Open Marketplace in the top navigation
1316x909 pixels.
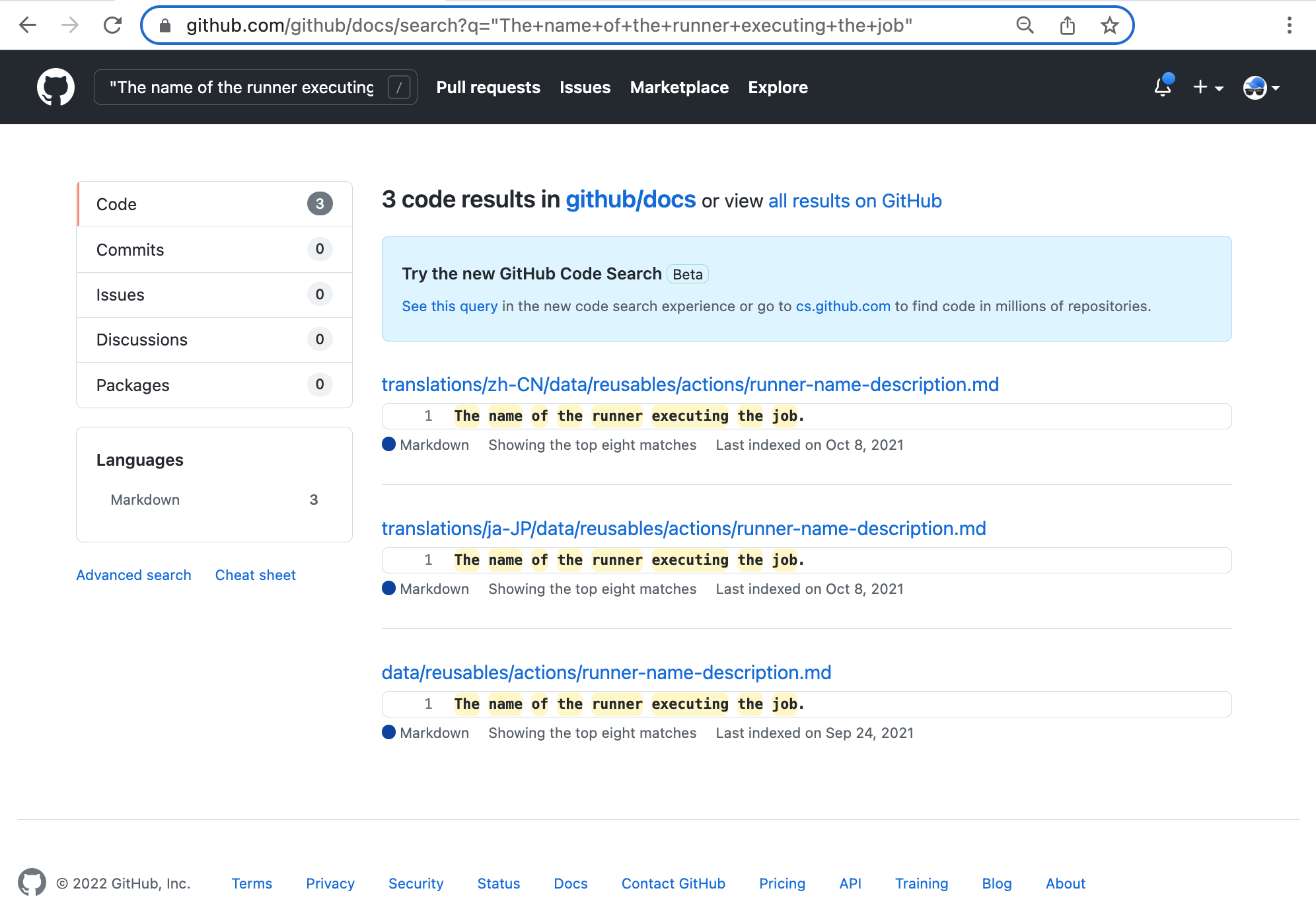coord(679,87)
